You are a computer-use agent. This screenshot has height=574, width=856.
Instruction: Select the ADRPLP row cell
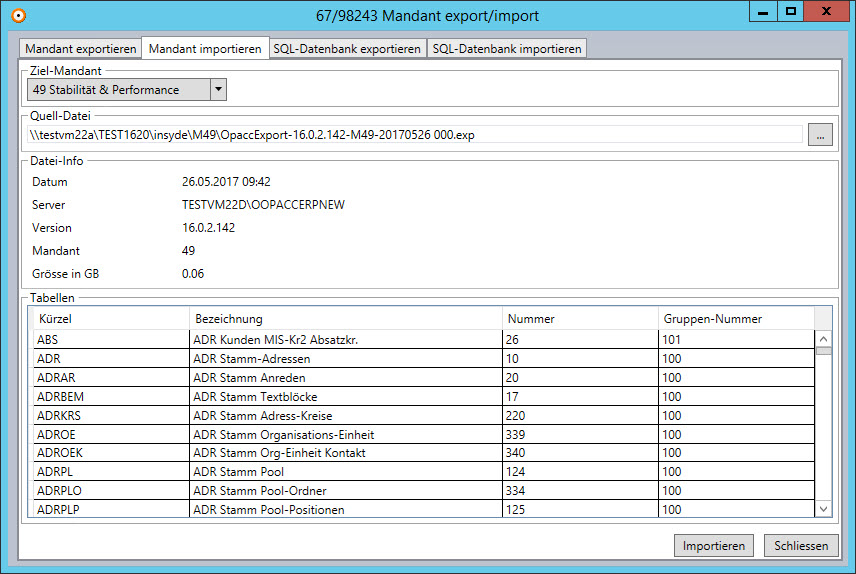(111, 509)
